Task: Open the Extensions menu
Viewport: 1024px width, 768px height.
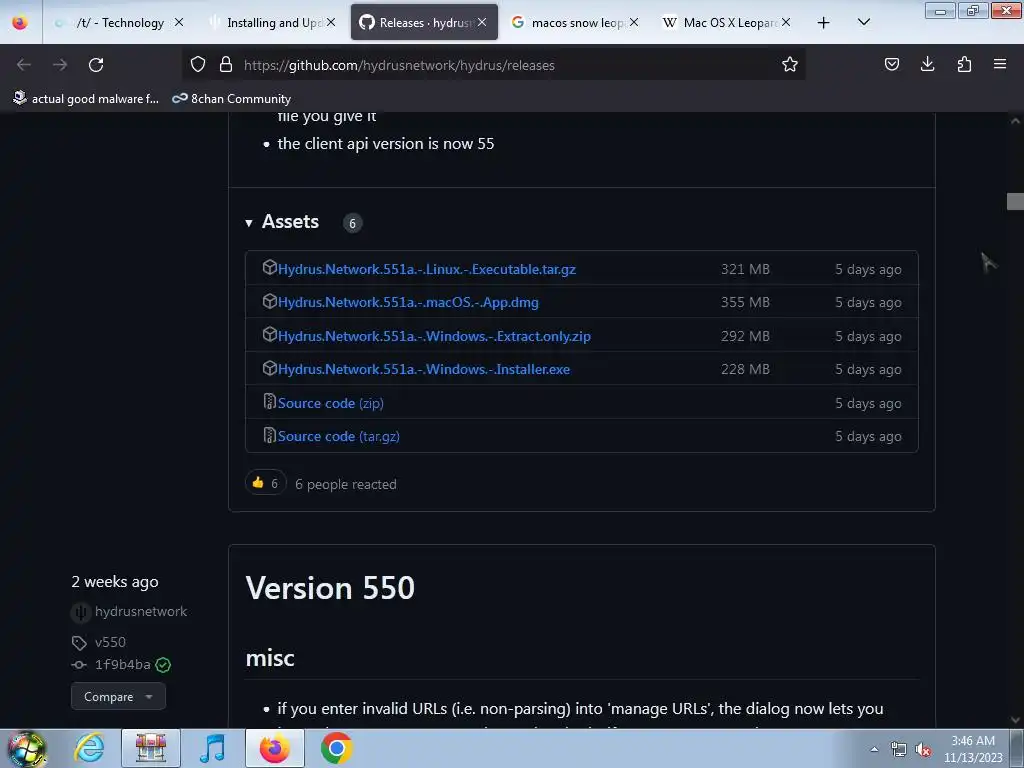Action: pyautogui.click(x=964, y=64)
